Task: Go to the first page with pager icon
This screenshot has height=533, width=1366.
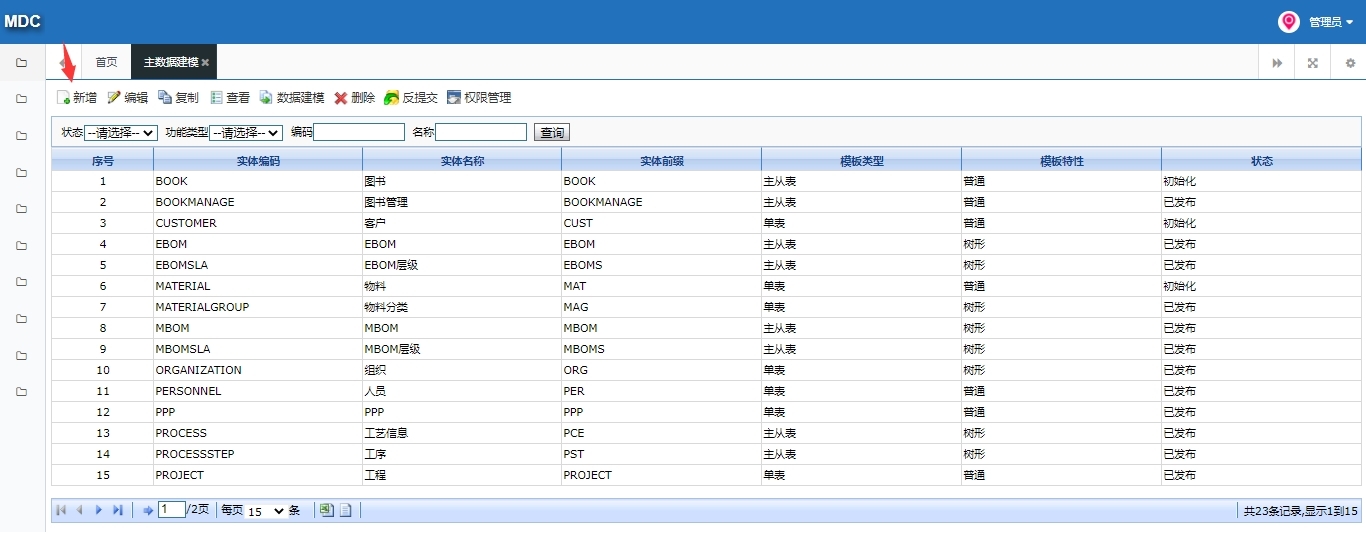Action: (x=61, y=510)
